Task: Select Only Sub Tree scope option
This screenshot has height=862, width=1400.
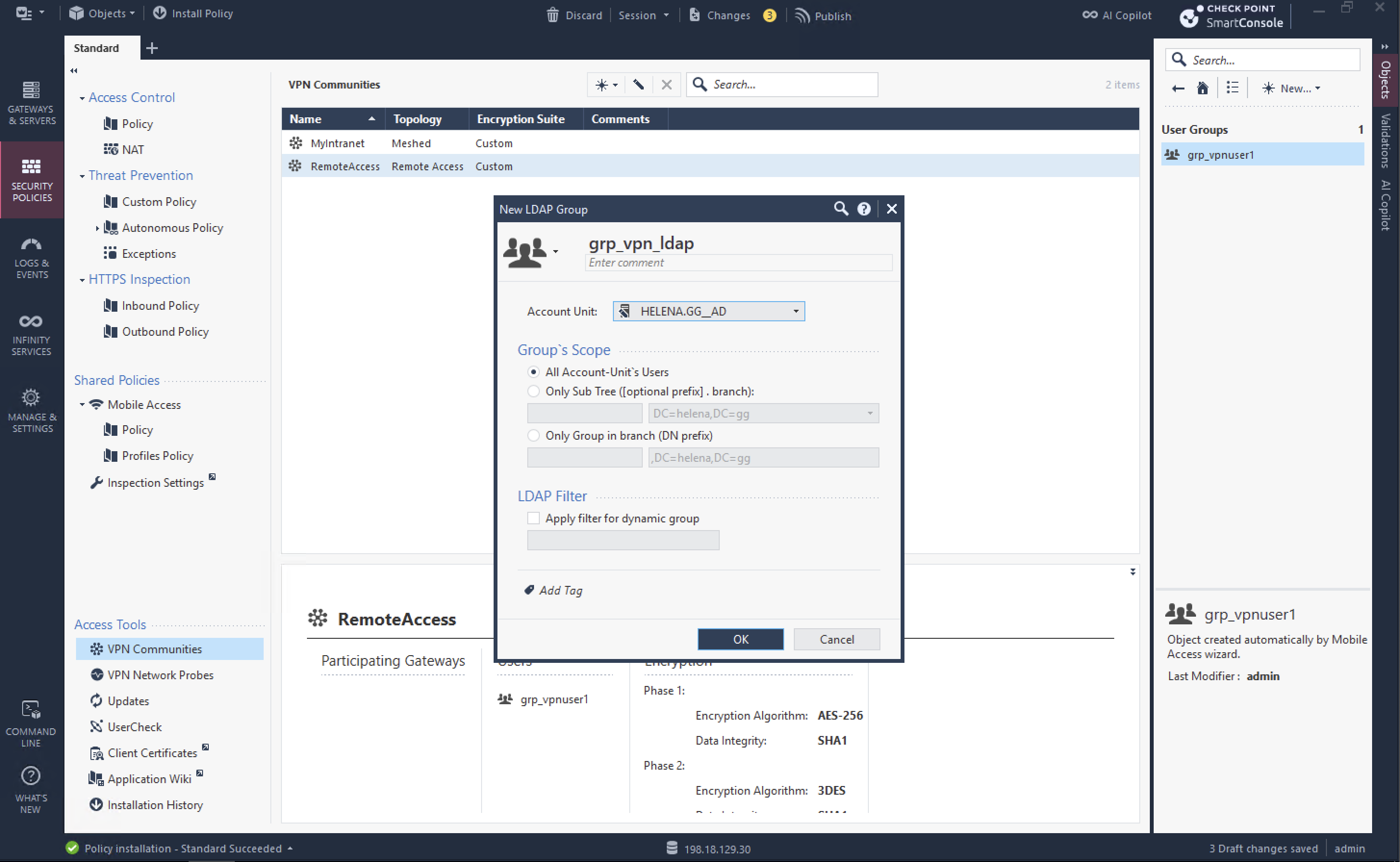Action: pyautogui.click(x=533, y=391)
